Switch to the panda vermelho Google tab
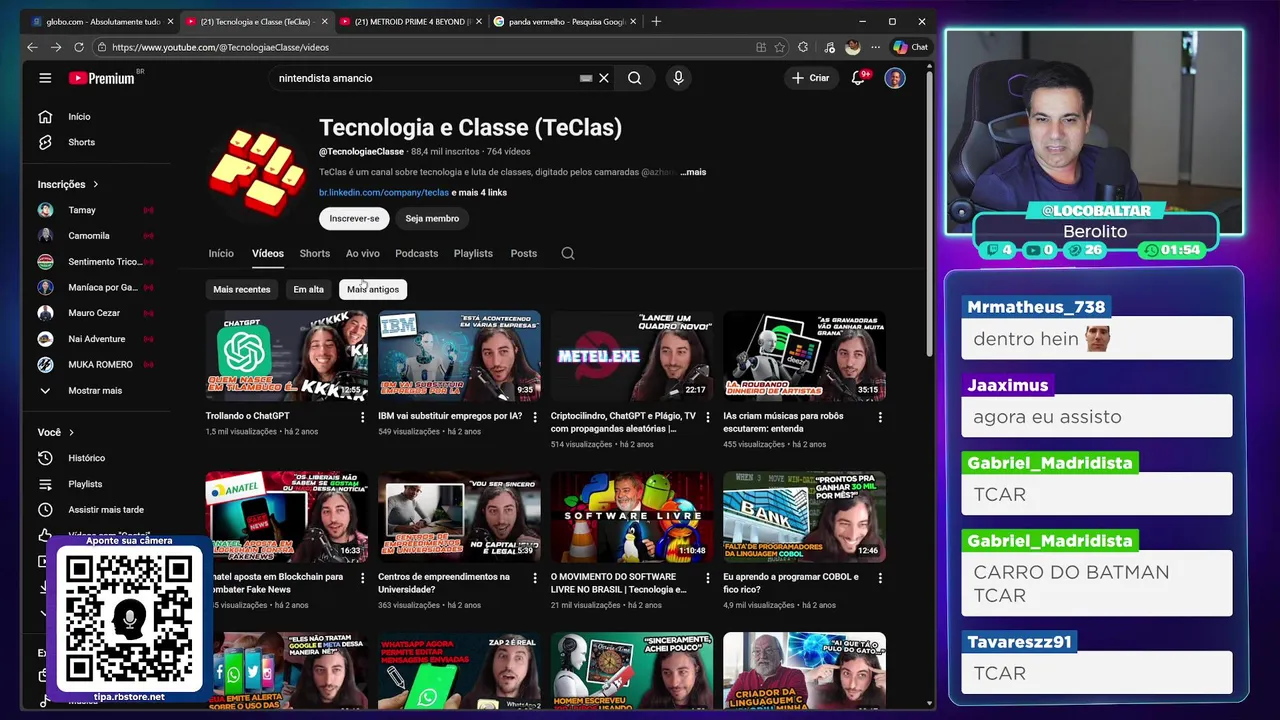Screen dimensions: 1280x720 click(565, 21)
